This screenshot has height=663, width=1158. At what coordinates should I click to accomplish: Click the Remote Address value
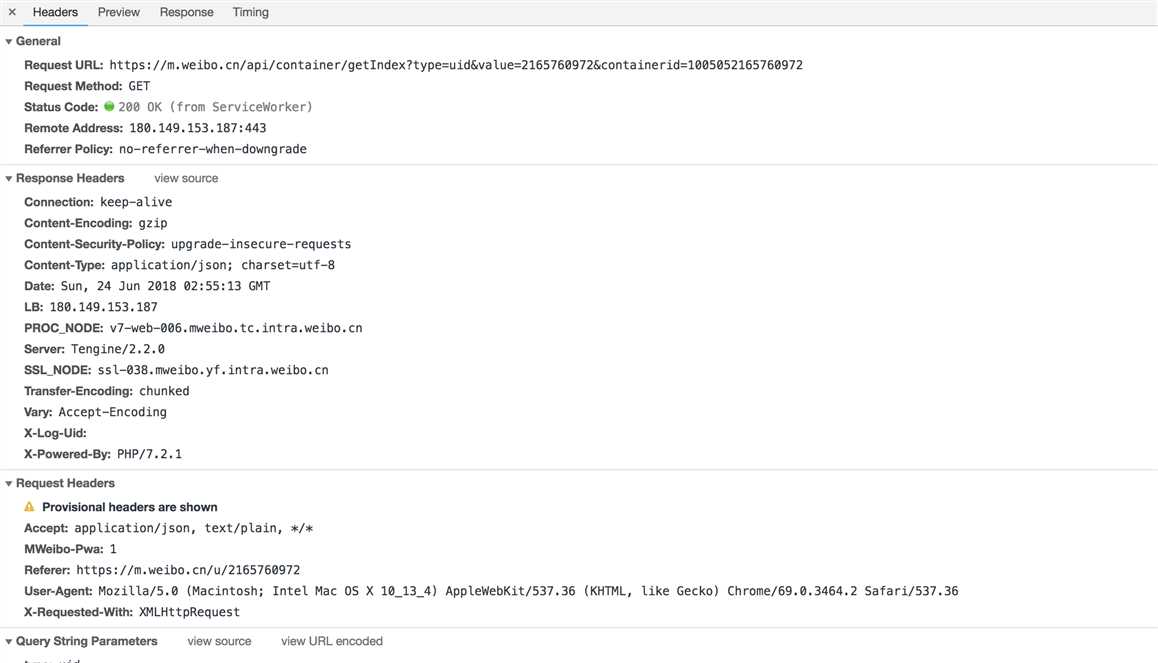click(x=197, y=129)
